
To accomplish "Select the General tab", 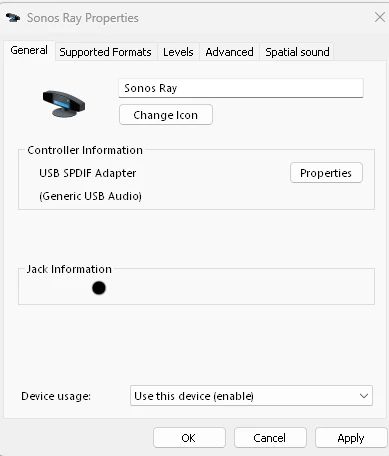I will coord(29,50).
